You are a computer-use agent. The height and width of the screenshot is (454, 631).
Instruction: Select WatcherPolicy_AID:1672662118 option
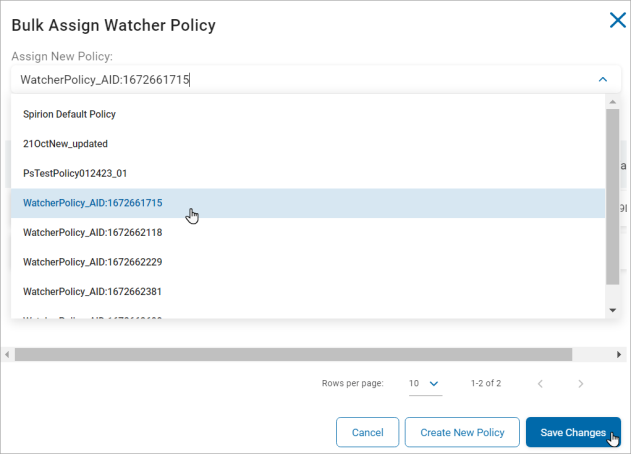click(x=92, y=232)
